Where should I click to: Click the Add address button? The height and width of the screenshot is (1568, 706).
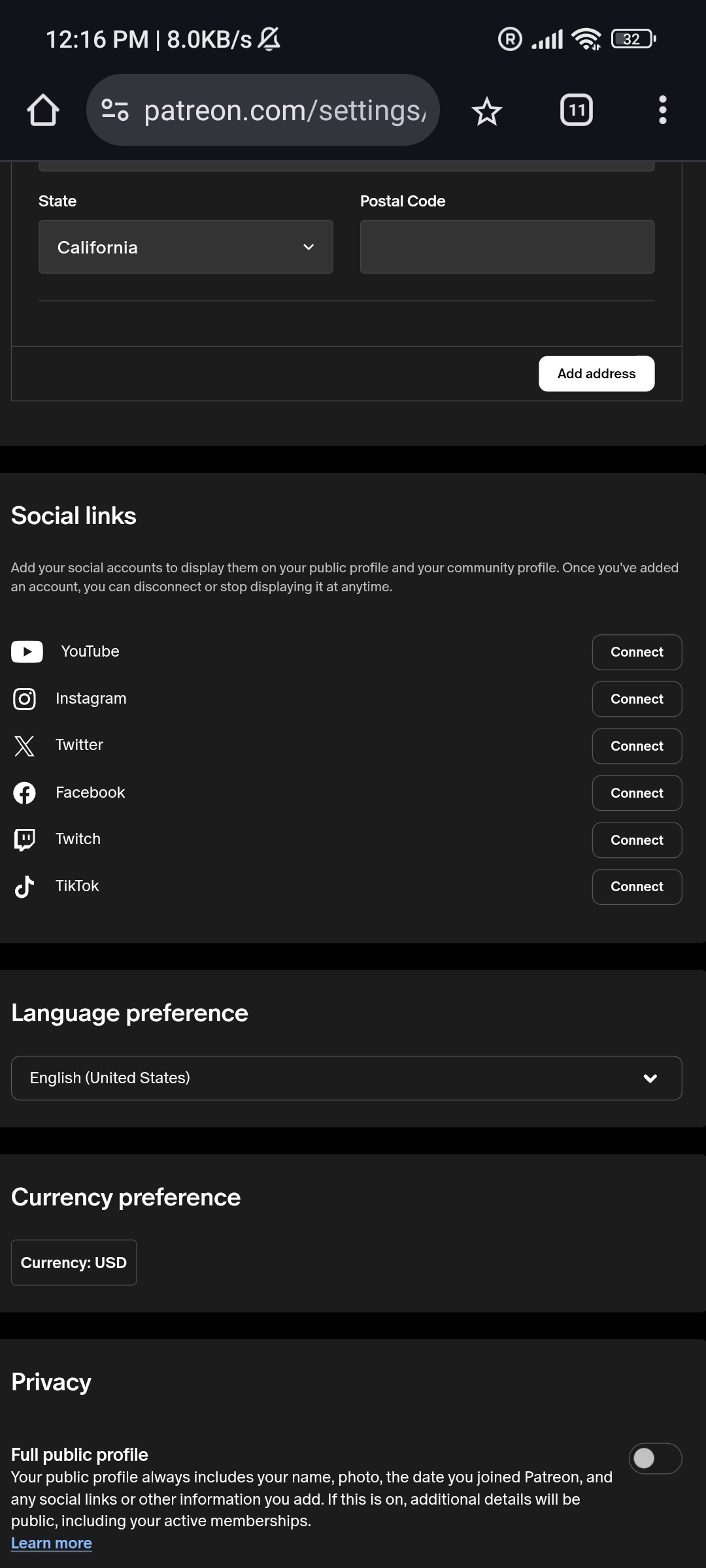click(596, 374)
